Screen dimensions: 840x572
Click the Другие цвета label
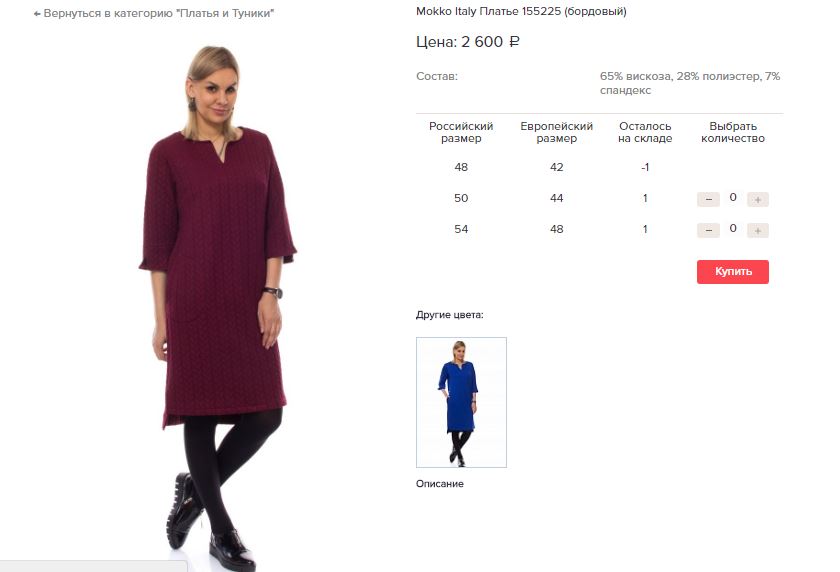coord(449,315)
